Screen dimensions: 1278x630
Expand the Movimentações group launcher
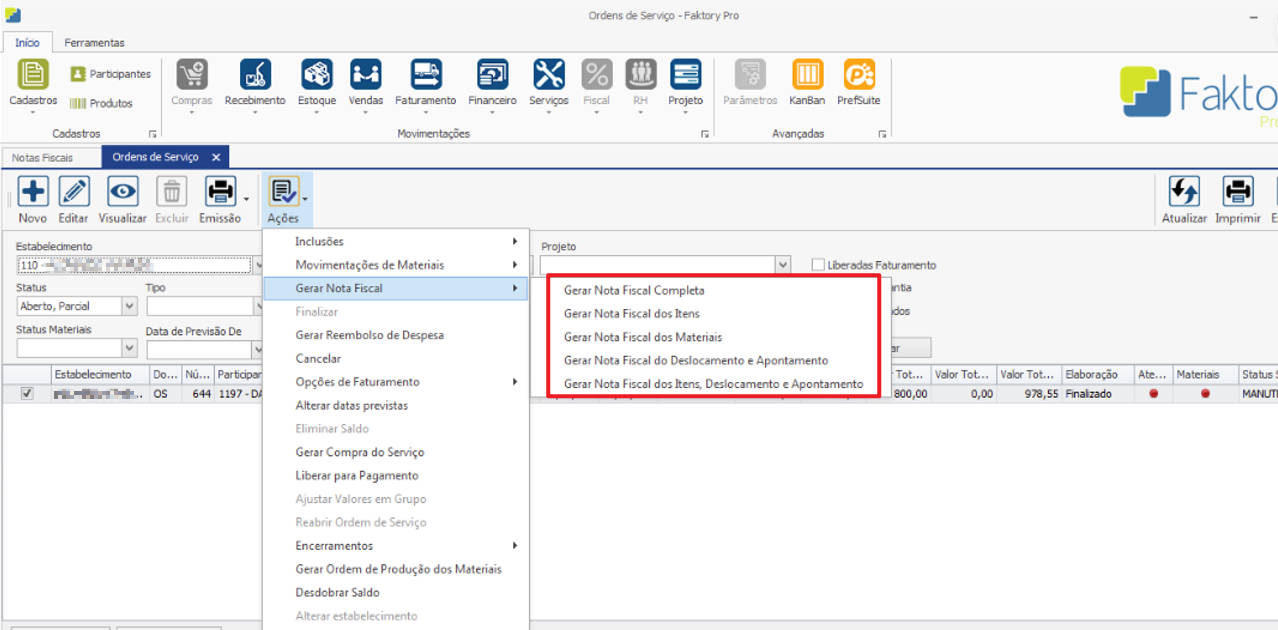click(705, 133)
